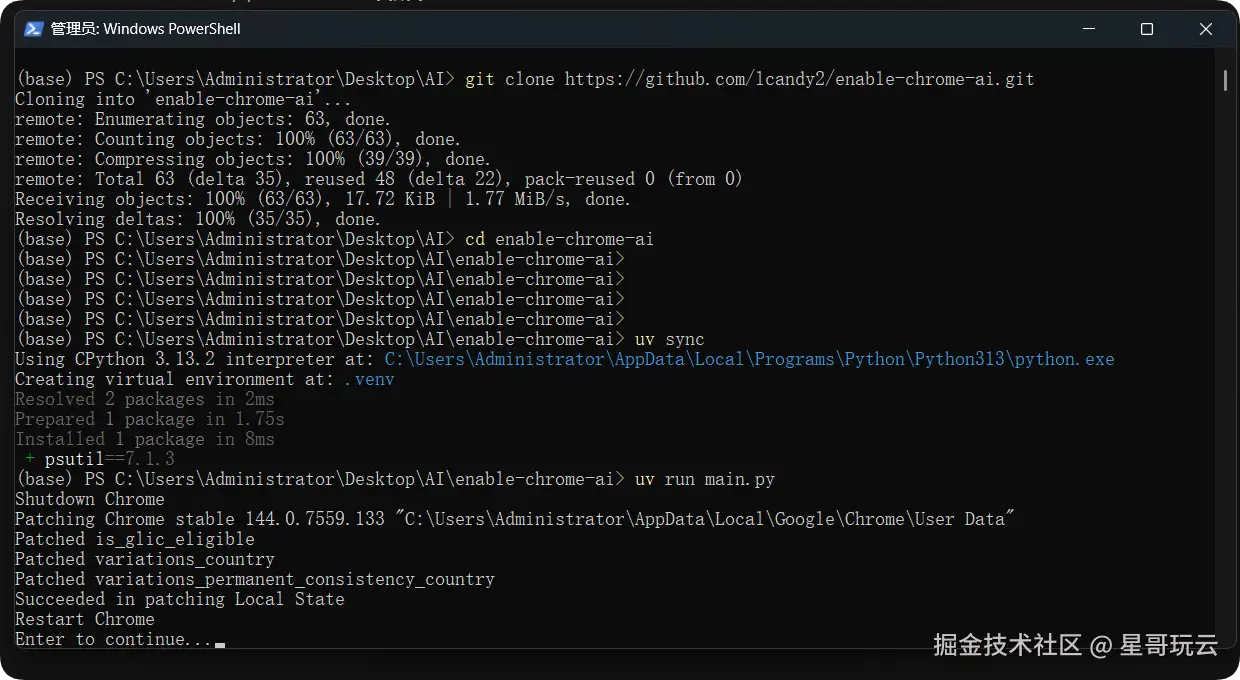
Task: Click the 'Restart Chrome' output line
Action: 84,619
